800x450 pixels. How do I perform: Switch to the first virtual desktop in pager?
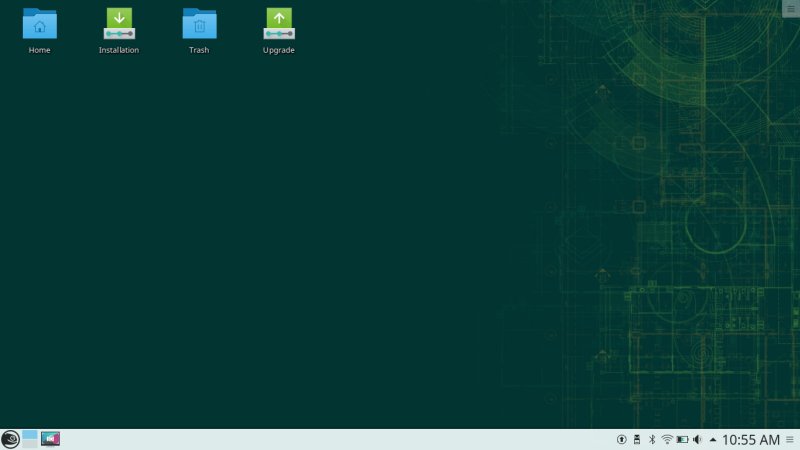[x=30, y=435]
